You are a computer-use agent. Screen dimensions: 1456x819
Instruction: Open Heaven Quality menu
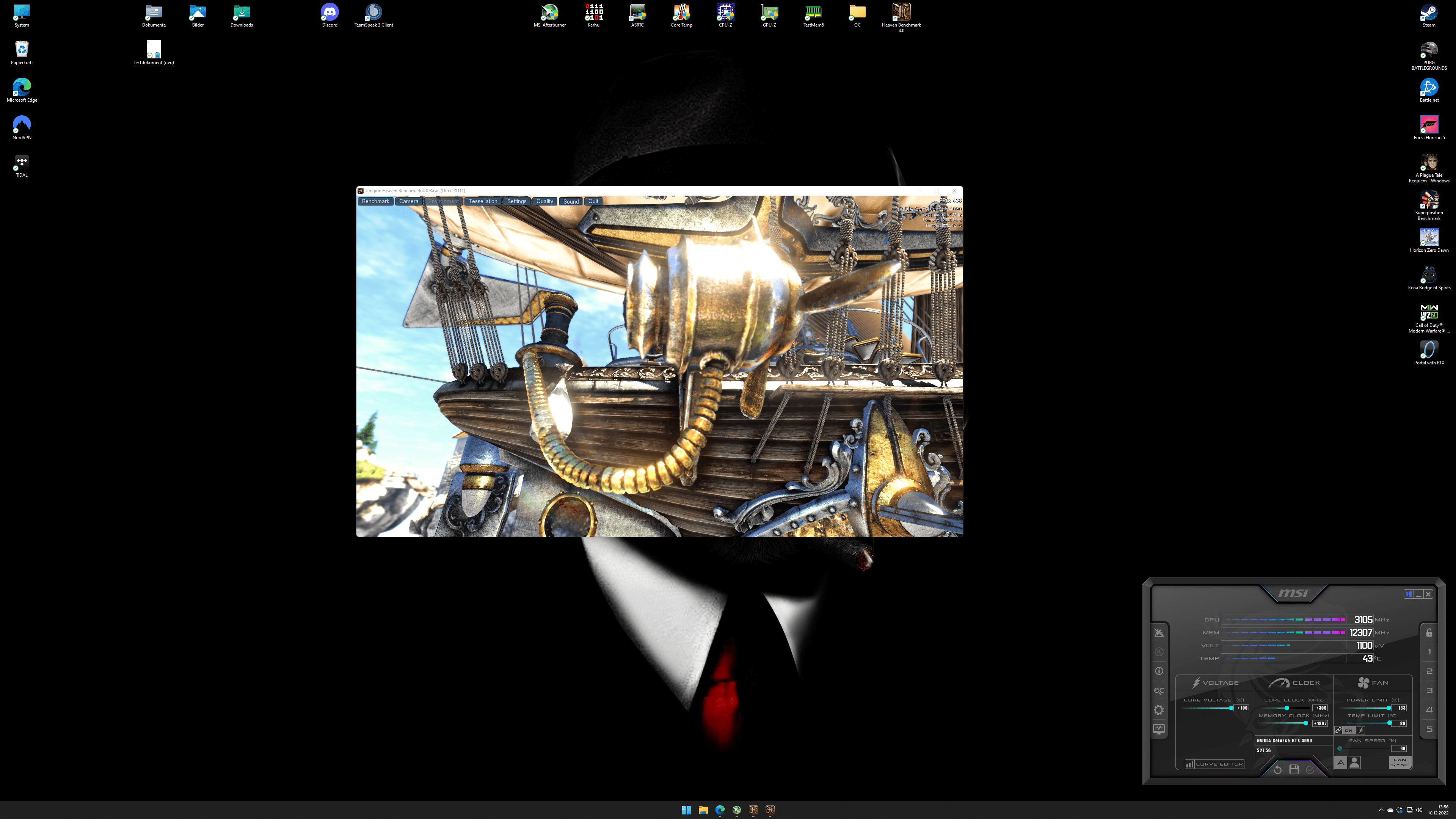[545, 201]
